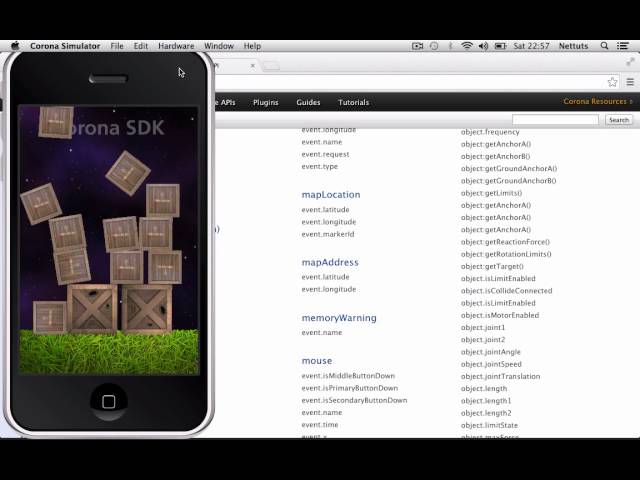Screen dimensions: 640x480
Task: Click the volume speaker icon
Action: tap(483, 46)
